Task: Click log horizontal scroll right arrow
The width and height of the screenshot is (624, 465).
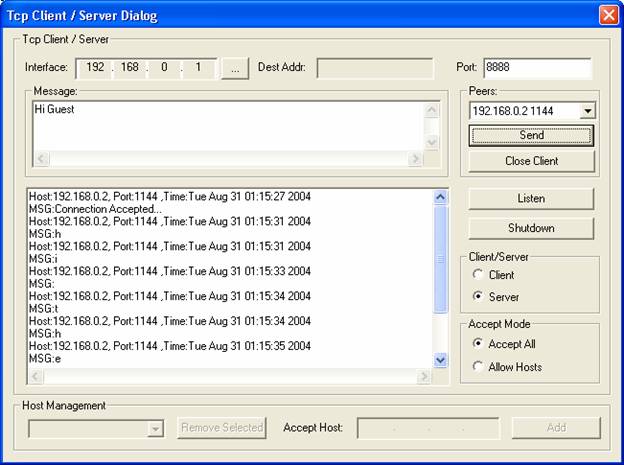Action: [x=424, y=376]
